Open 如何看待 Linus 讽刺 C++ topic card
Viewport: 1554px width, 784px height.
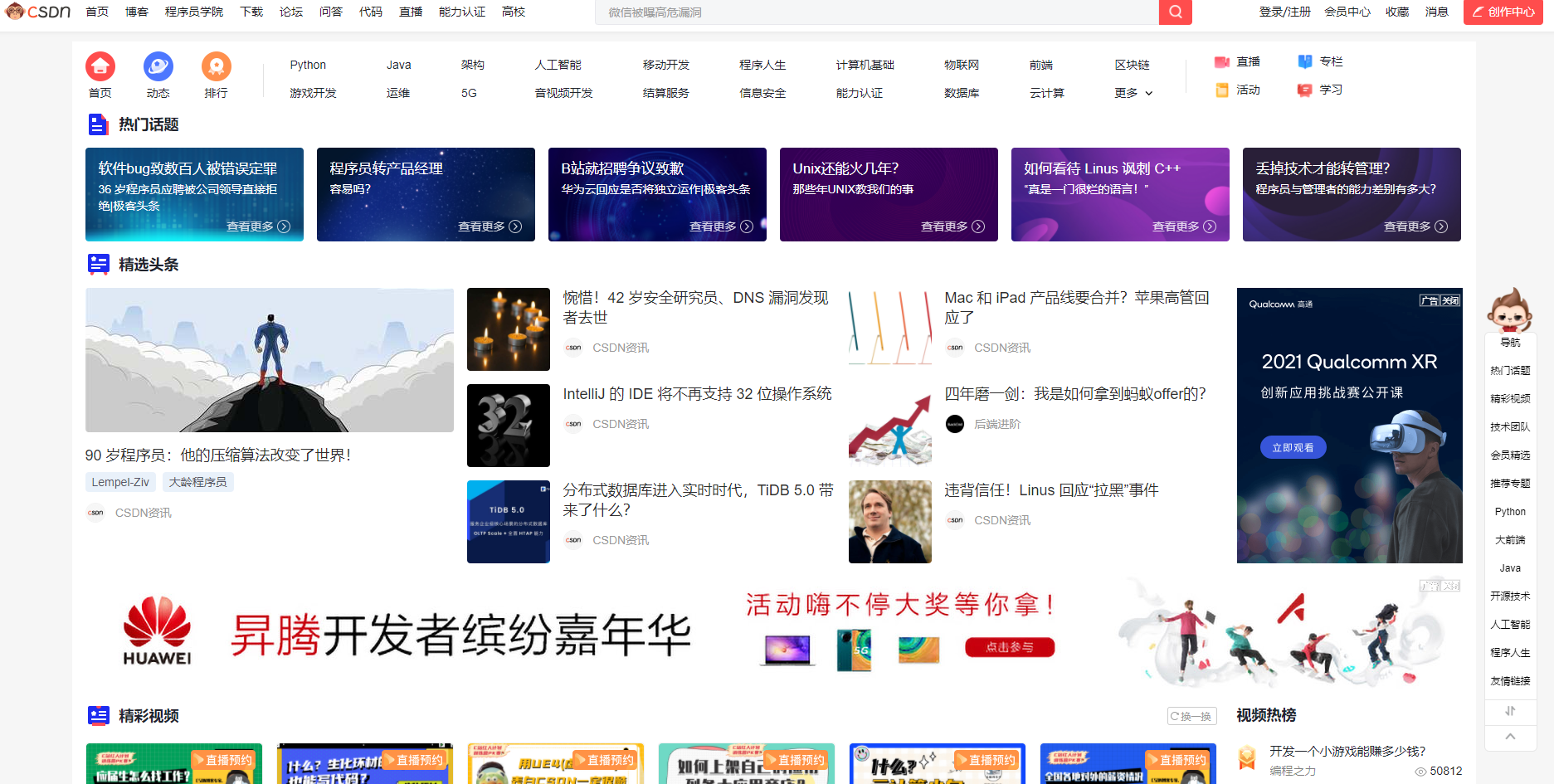1120,194
